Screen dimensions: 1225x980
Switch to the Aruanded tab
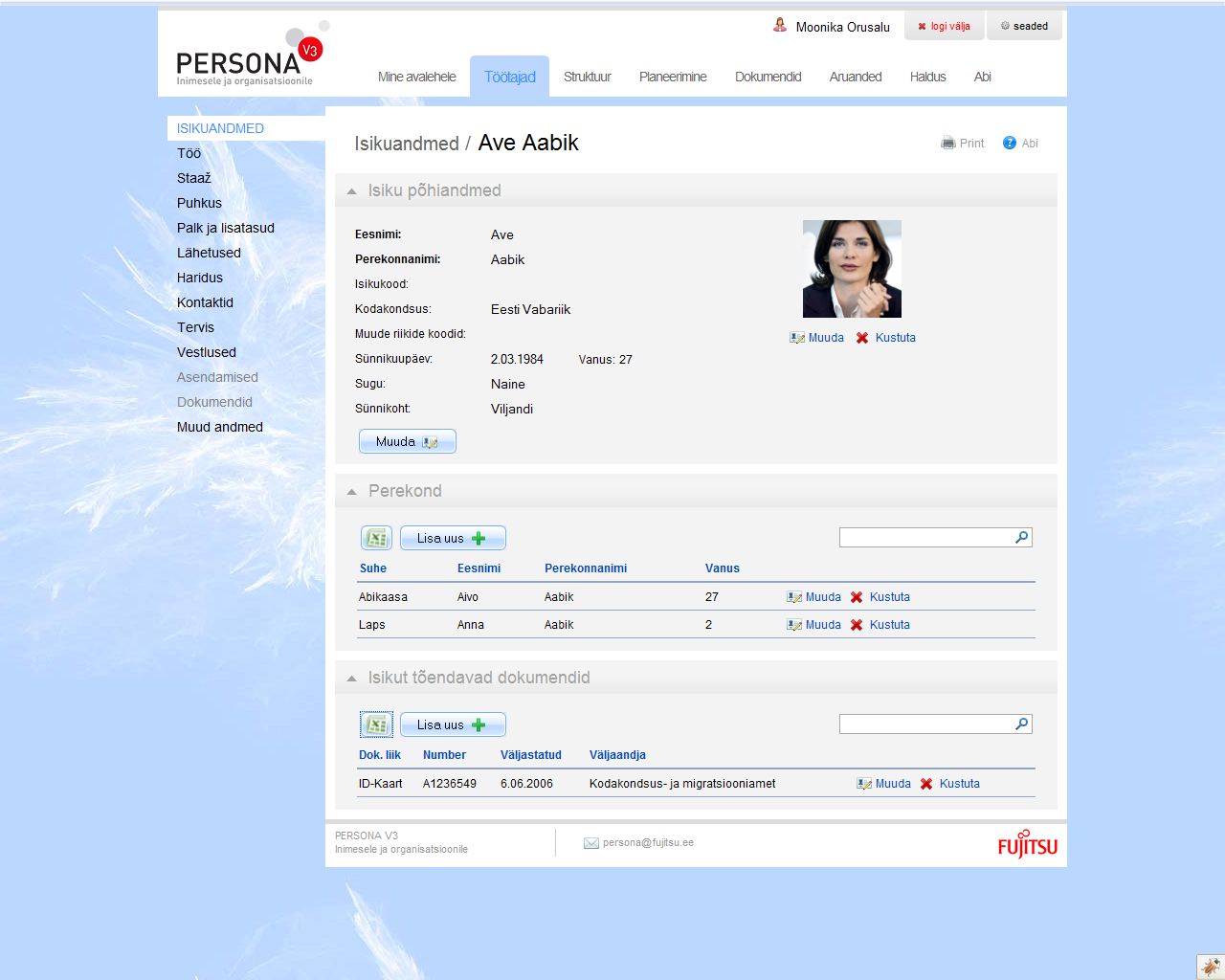[x=855, y=77]
